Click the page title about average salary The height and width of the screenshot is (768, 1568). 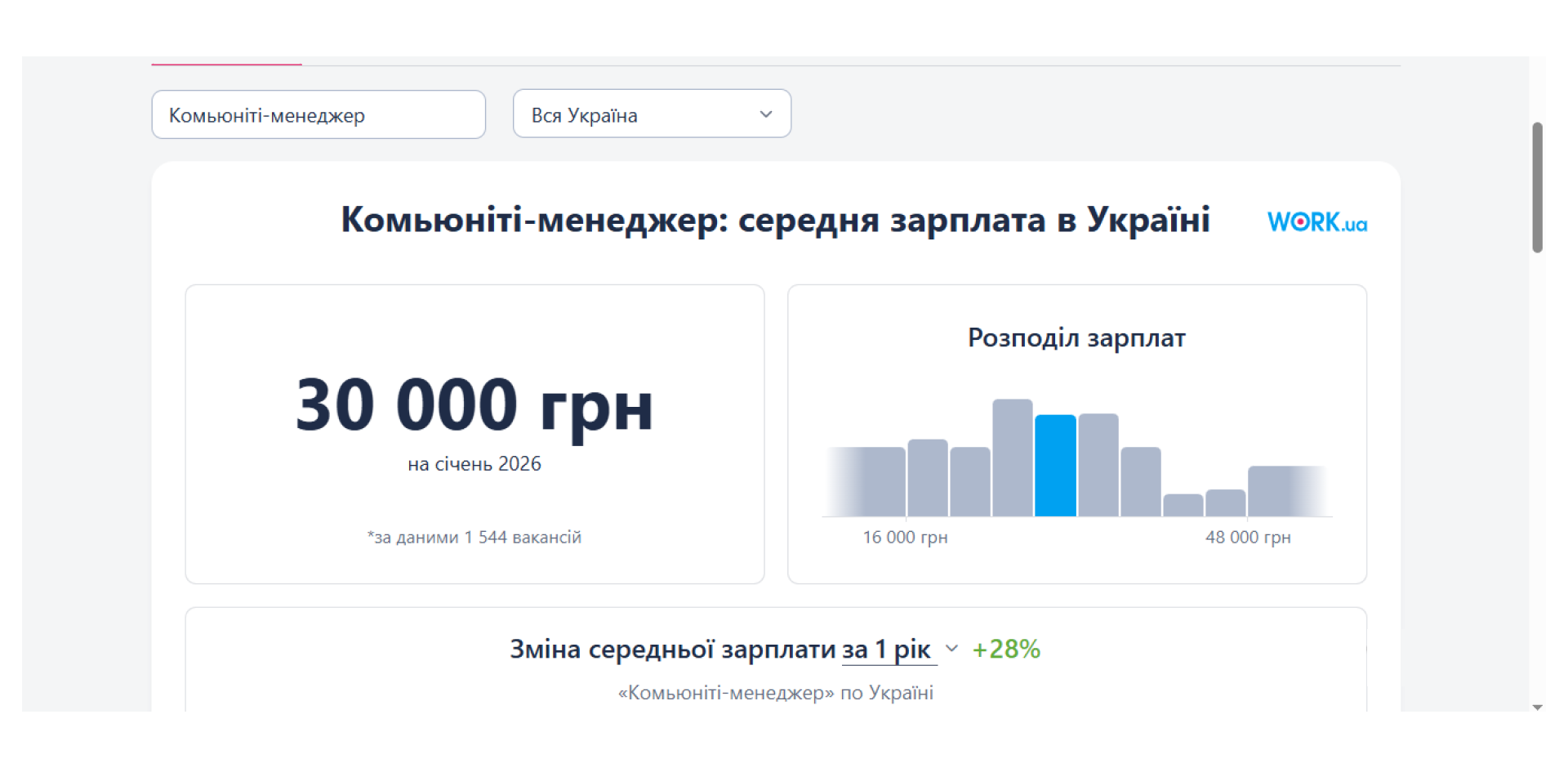coord(776,219)
